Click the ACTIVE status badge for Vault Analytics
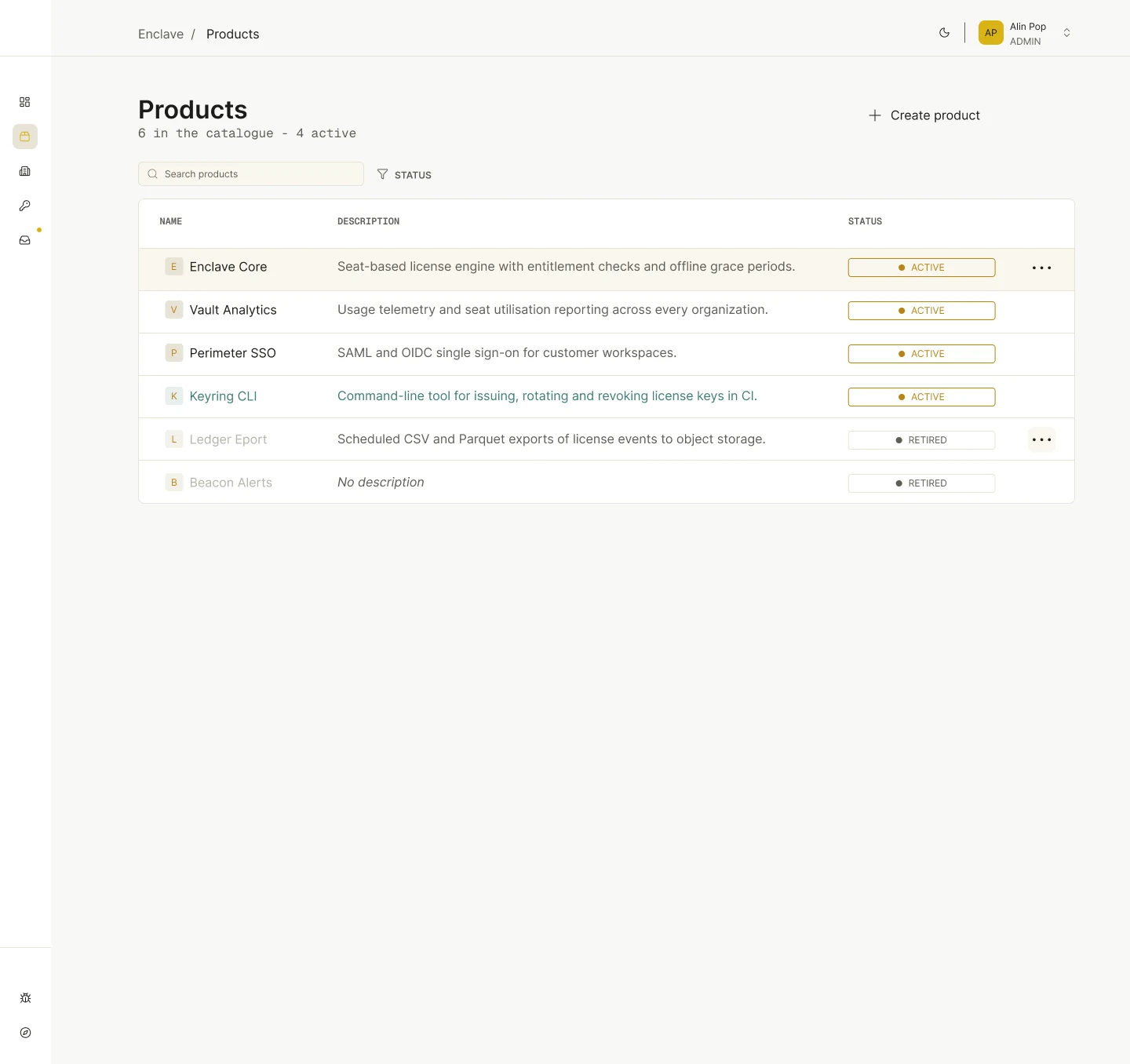 pyautogui.click(x=921, y=311)
